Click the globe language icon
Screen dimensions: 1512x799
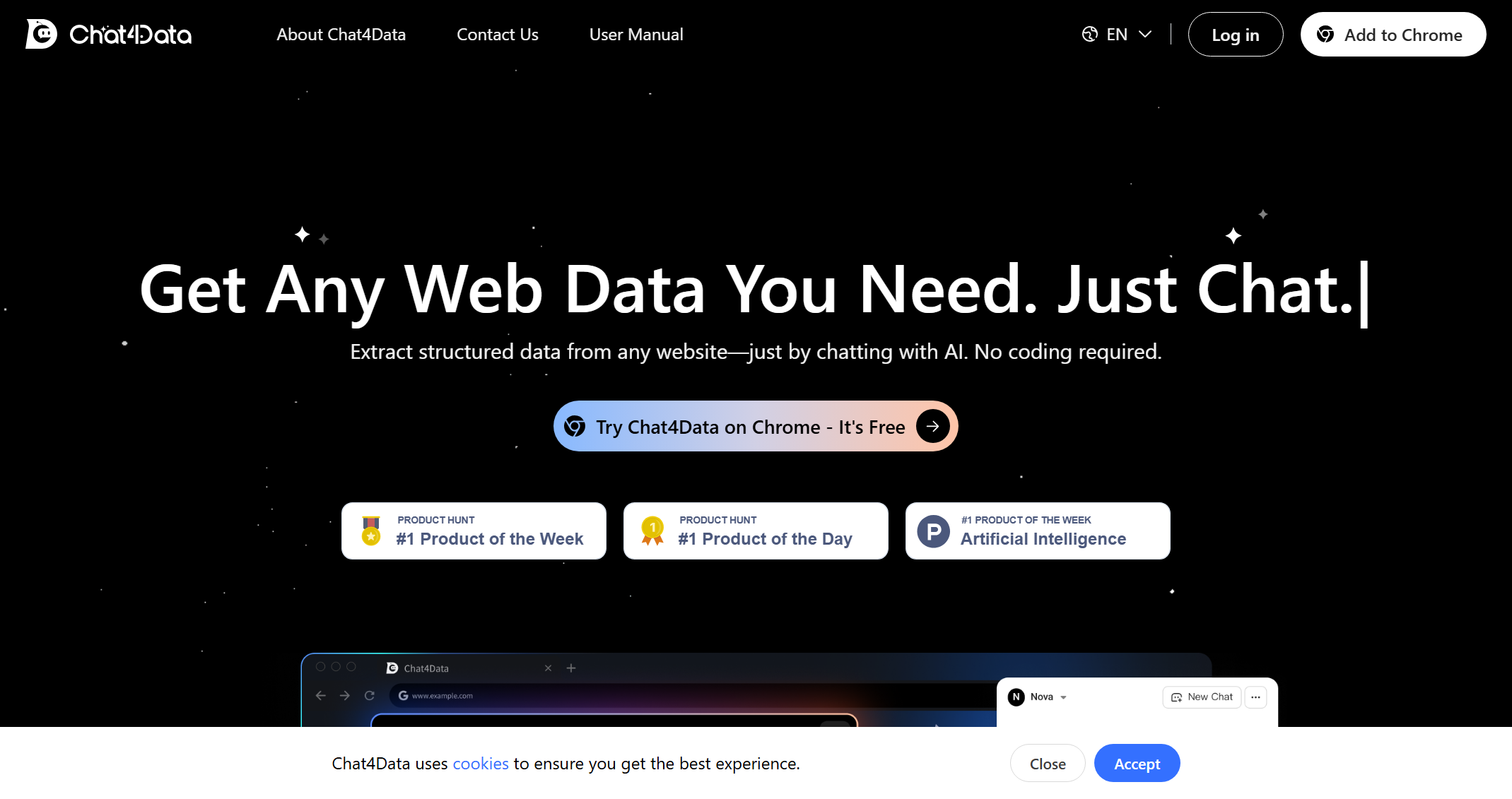1090,34
